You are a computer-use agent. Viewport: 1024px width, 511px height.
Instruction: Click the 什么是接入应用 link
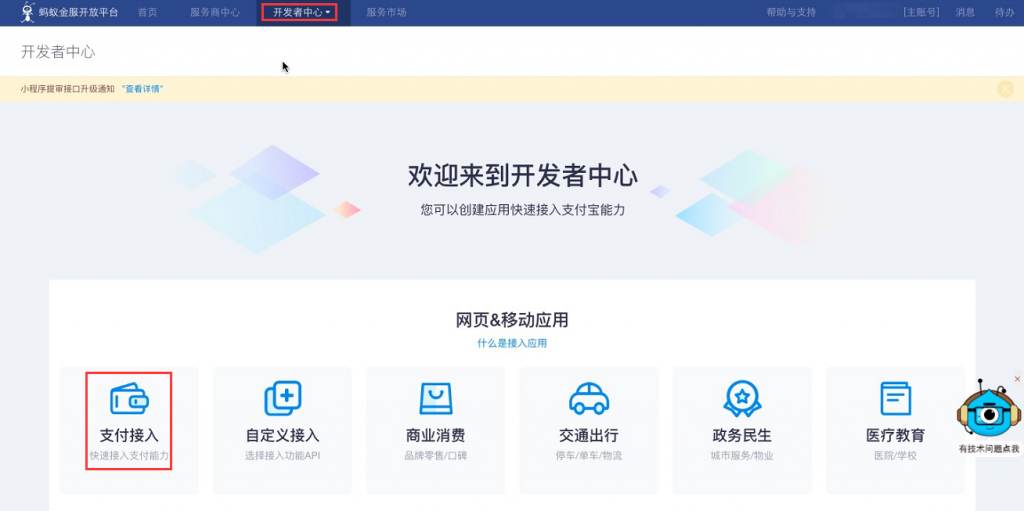512,343
